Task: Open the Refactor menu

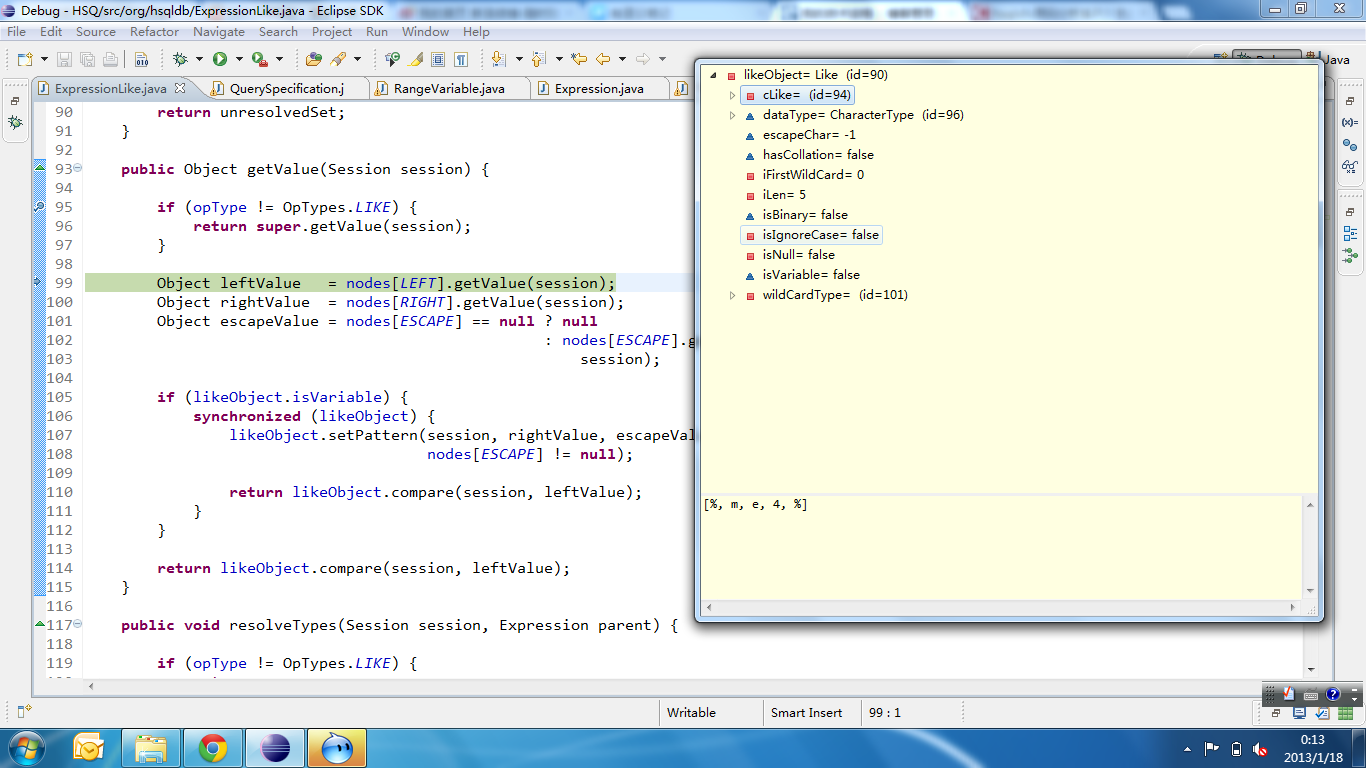Action: click(x=154, y=32)
